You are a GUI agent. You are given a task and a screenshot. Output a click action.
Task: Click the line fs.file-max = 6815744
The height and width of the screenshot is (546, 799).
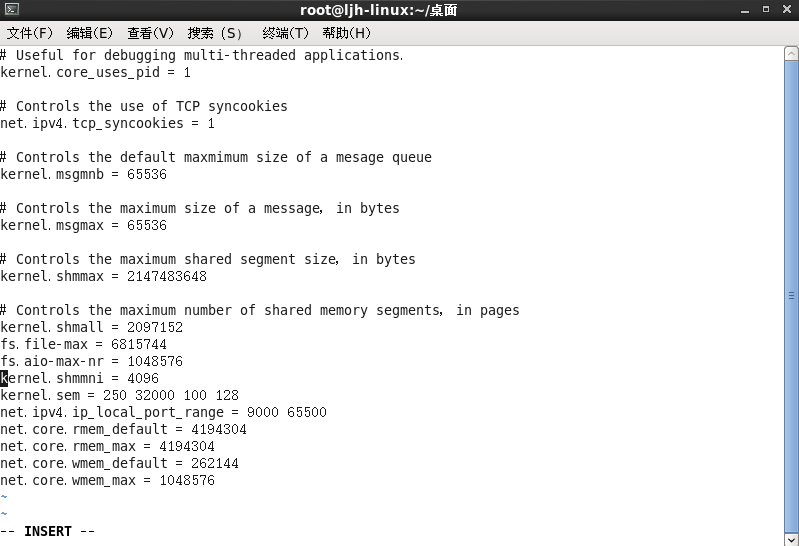point(84,344)
